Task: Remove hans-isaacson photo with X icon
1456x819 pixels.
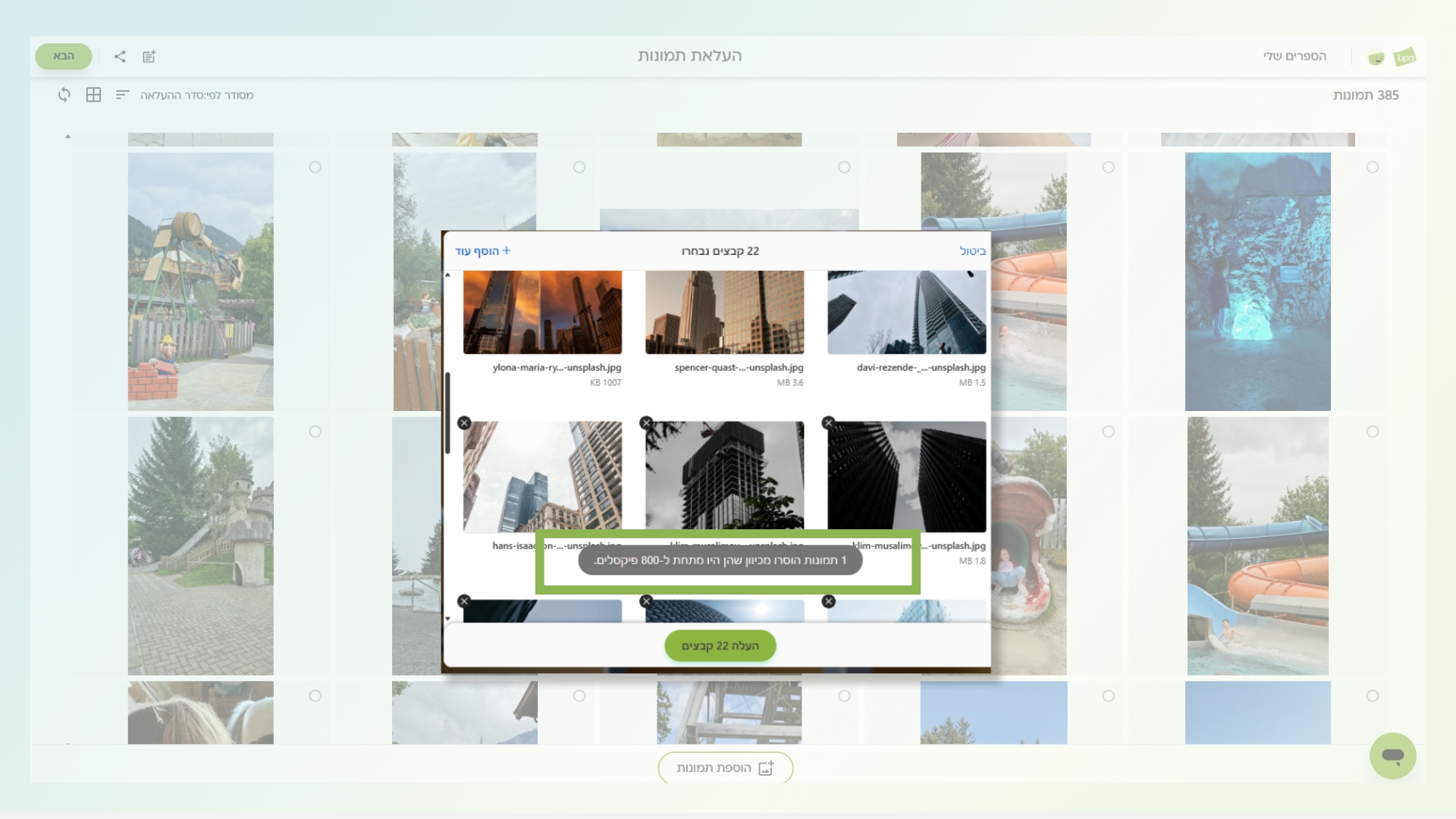Action: [464, 423]
